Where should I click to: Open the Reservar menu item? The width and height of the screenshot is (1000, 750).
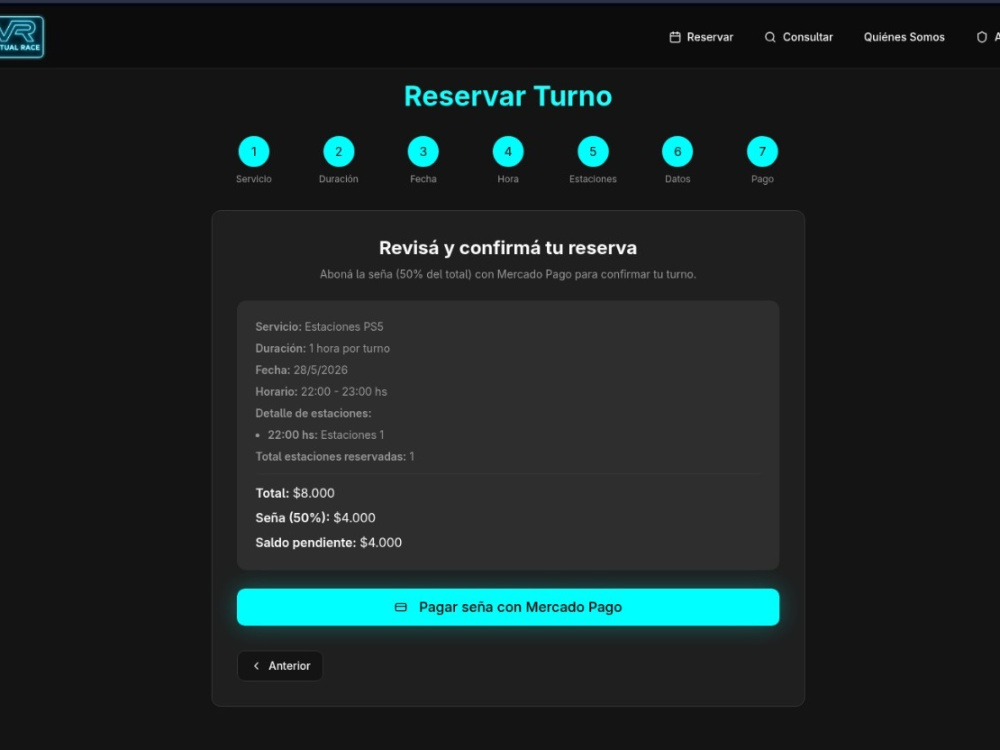(701, 37)
